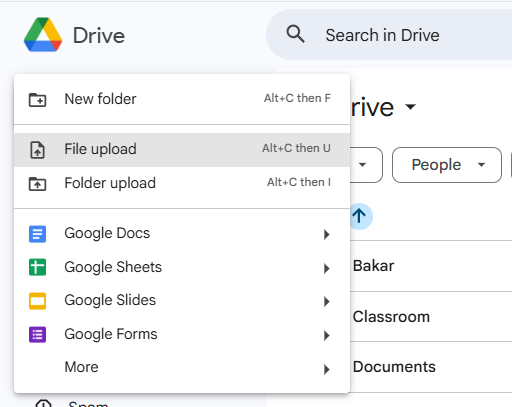Expand the Google Sheets submenu arrow
The width and height of the screenshot is (512, 407).
click(x=327, y=268)
